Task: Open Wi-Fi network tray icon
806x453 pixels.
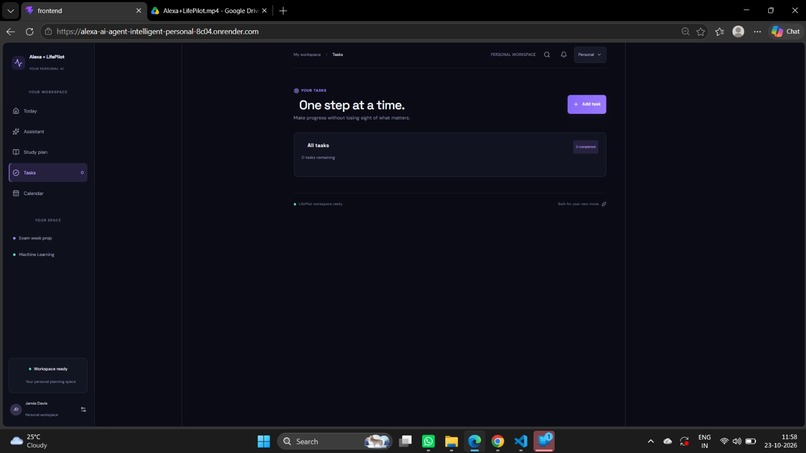Action: click(x=724, y=441)
